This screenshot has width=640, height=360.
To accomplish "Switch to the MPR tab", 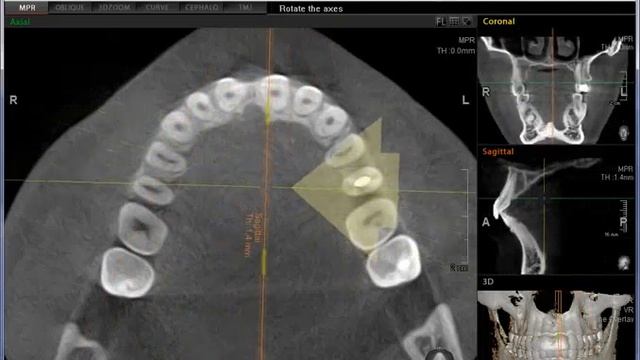I will click(27, 8).
